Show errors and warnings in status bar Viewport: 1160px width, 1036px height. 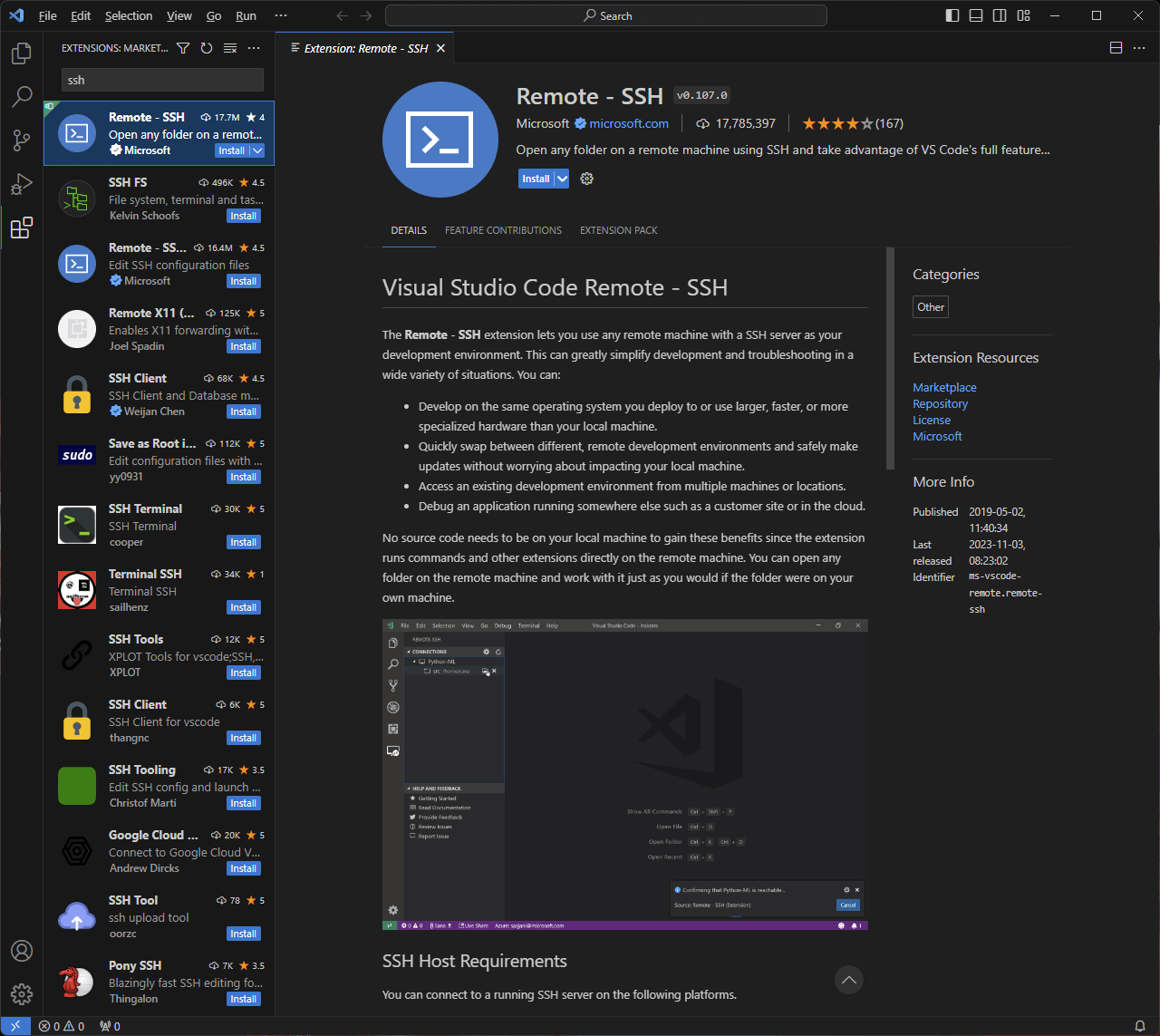coord(62,1026)
